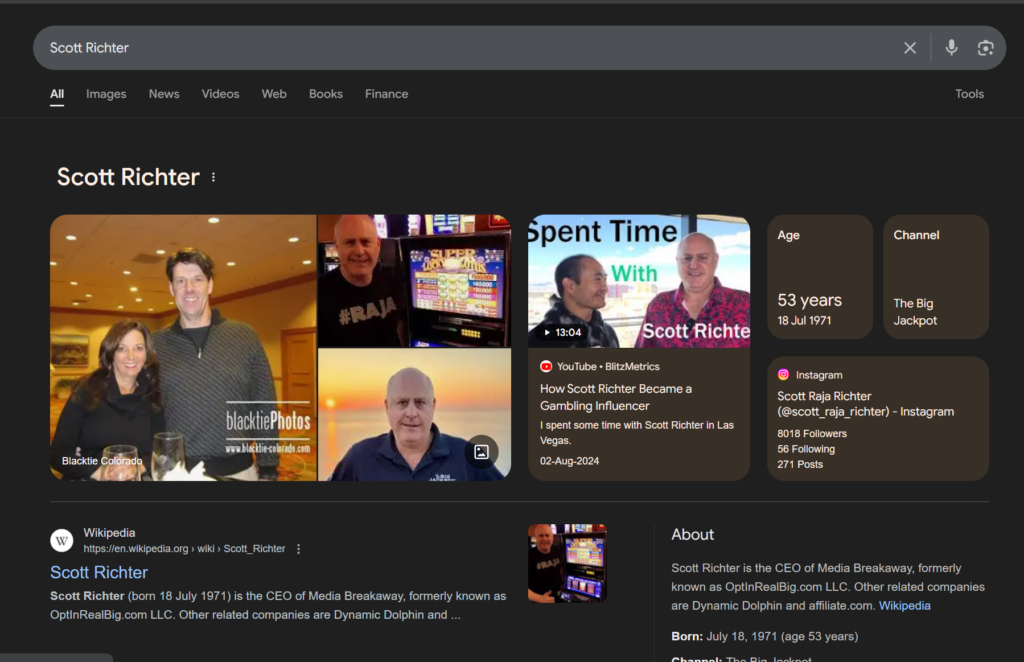1024x662 pixels.
Task: Open more options beside Scott Richter heading
Action: (214, 177)
